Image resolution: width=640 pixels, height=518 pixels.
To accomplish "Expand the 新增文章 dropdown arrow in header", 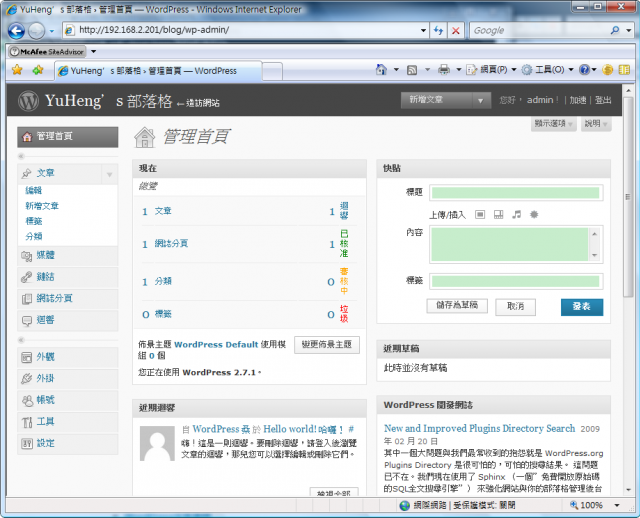I will click(480, 100).
